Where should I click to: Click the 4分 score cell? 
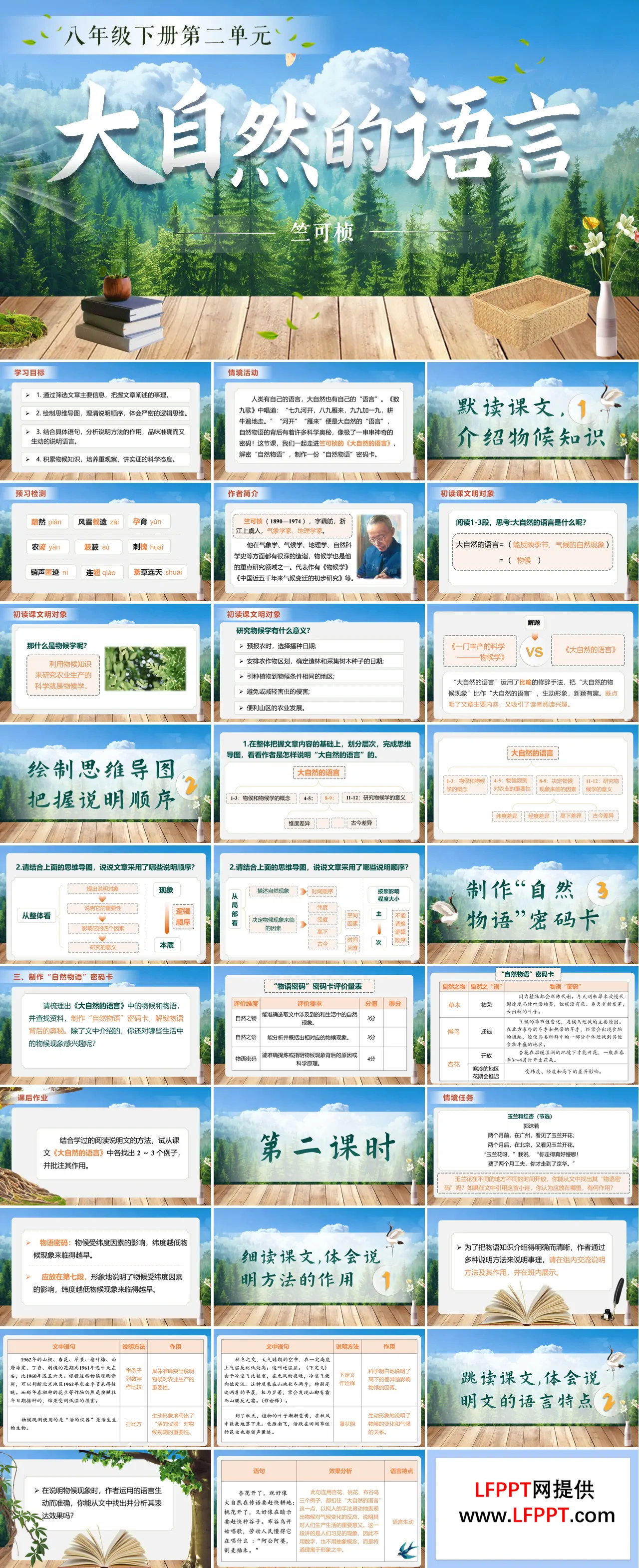point(371,1059)
